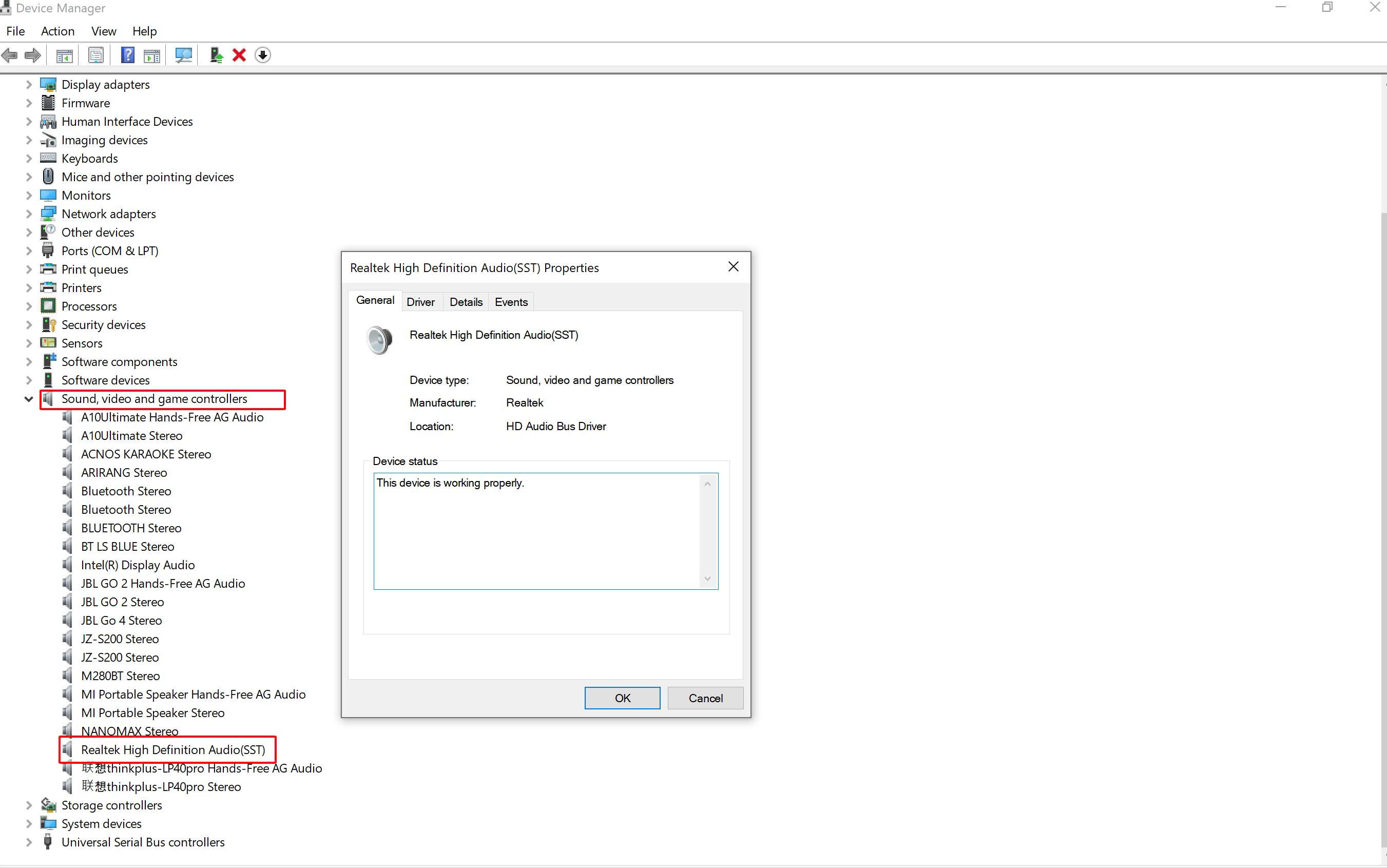Open Properties from the toolbar icon
The height and width of the screenshot is (868, 1387).
pyautogui.click(x=95, y=54)
